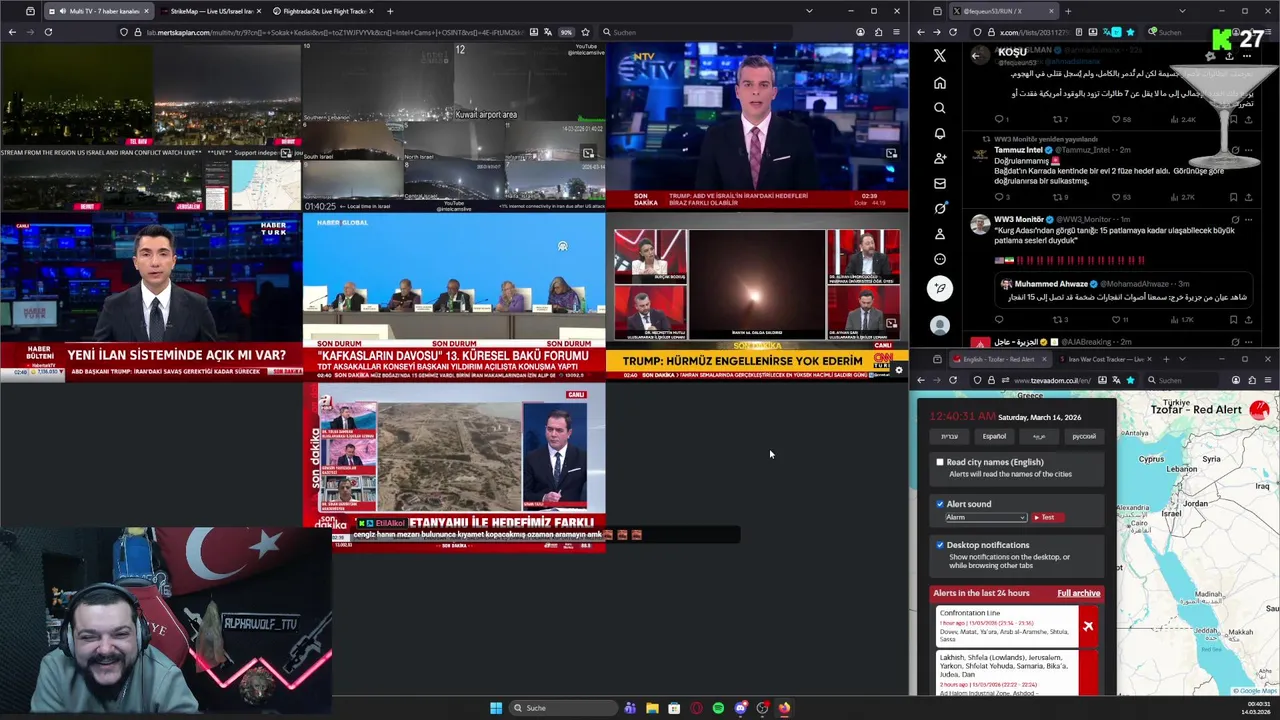Switch Tzofar language to русский

click(1084, 436)
